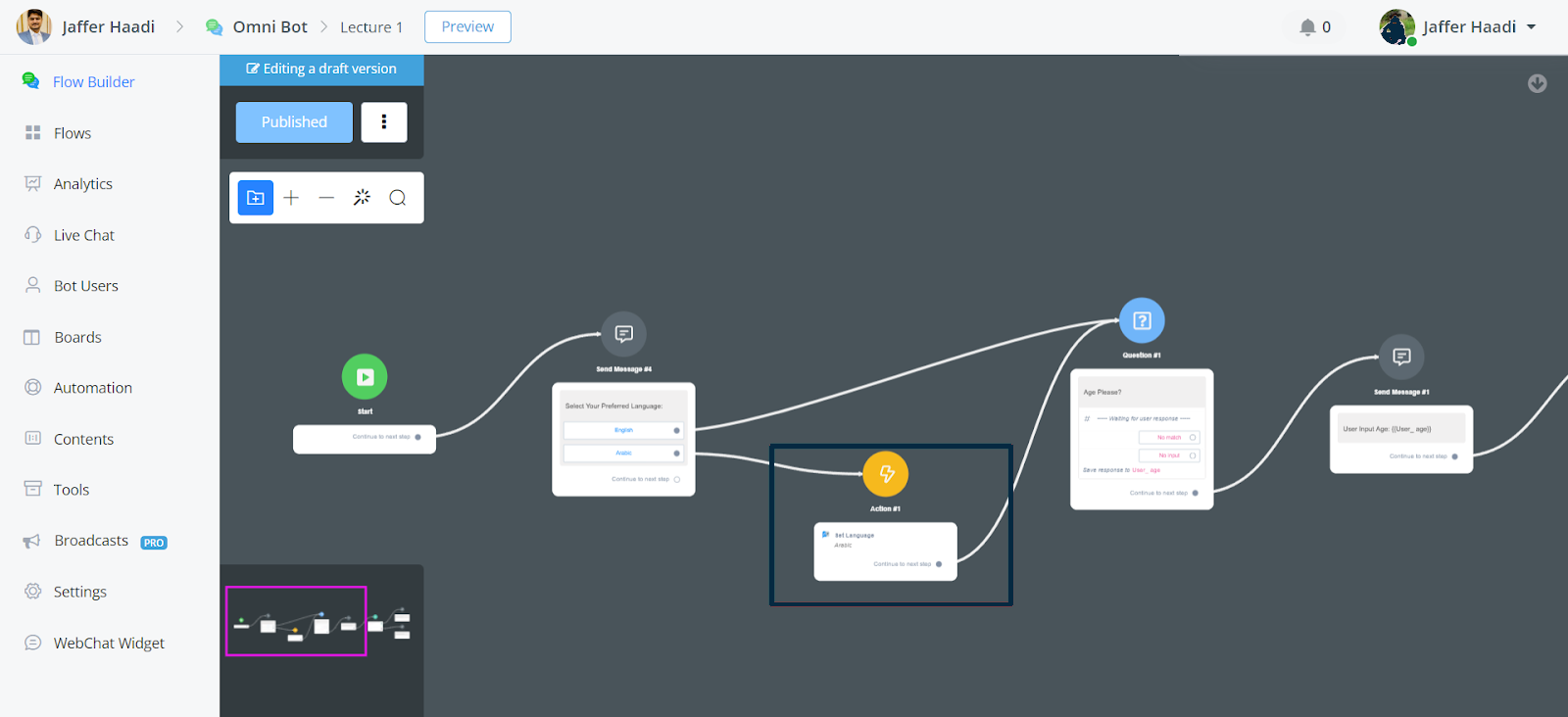Viewport: 1568px width, 717px height.
Task: Open Broadcasts PRO feature
Action: click(111, 541)
